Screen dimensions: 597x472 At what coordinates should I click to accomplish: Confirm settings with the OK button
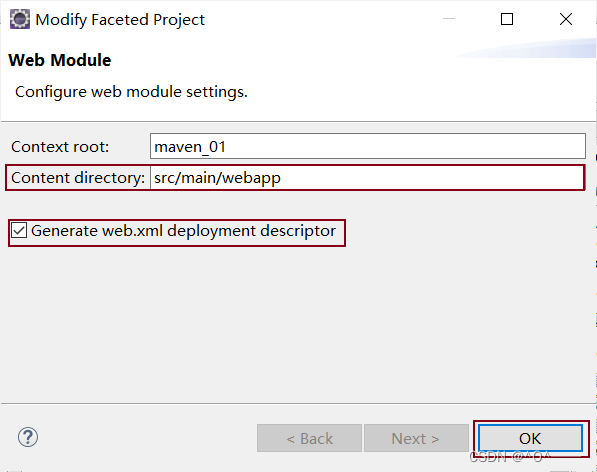click(x=530, y=439)
